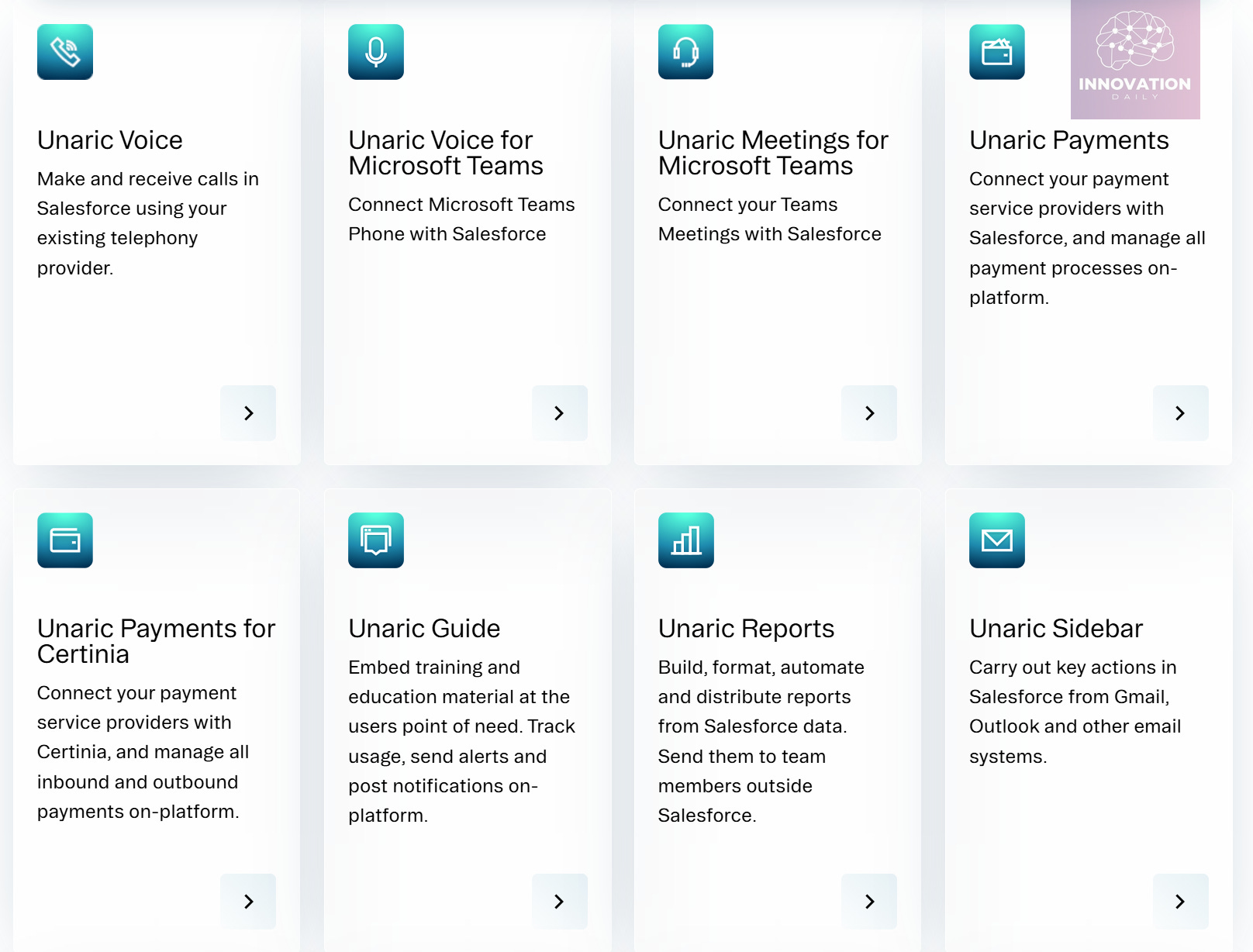This screenshot has width=1253, height=952.
Task: Click the phone icon on Unaric Voice card
Action: tap(65, 52)
